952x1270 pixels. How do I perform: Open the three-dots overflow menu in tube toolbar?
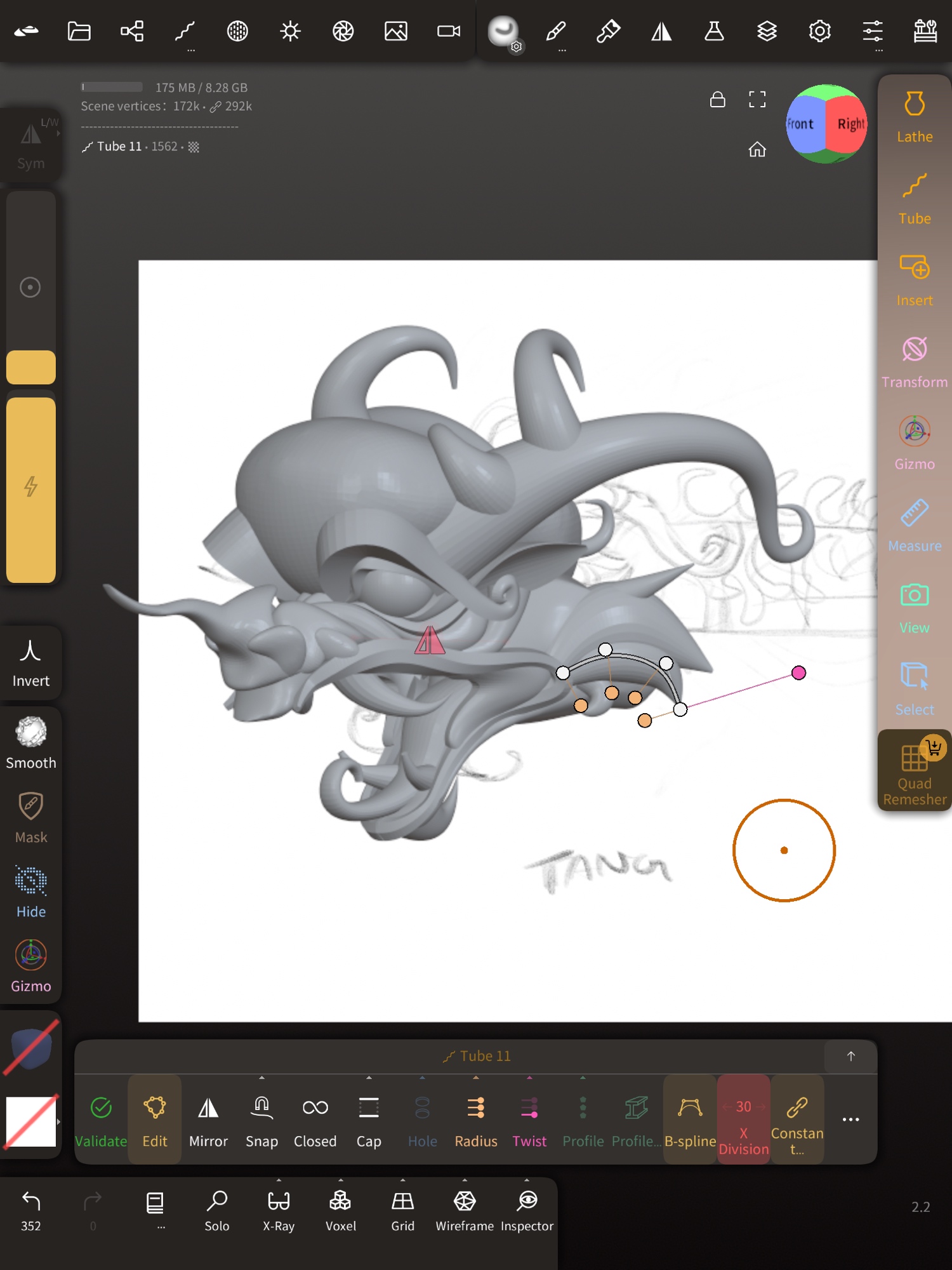point(850,1120)
